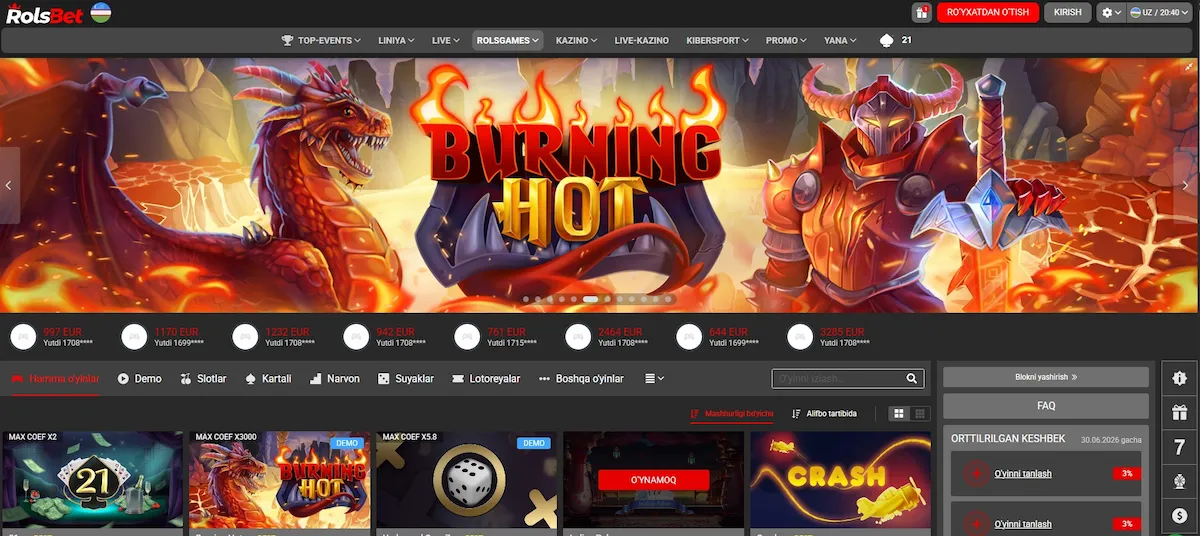1200x536 pixels.
Task: Click the DEMO badge on Burning Hot
Action: (x=347, y=443)
